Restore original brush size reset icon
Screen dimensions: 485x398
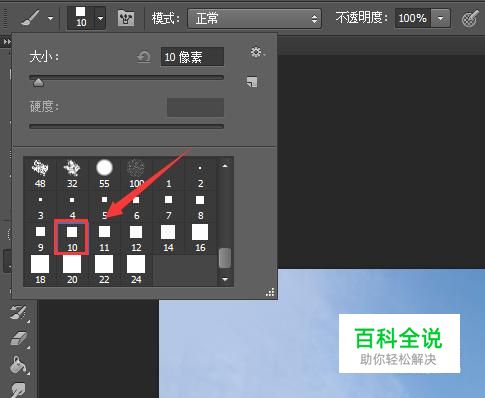pyautogui.click(x=144, y=57)
